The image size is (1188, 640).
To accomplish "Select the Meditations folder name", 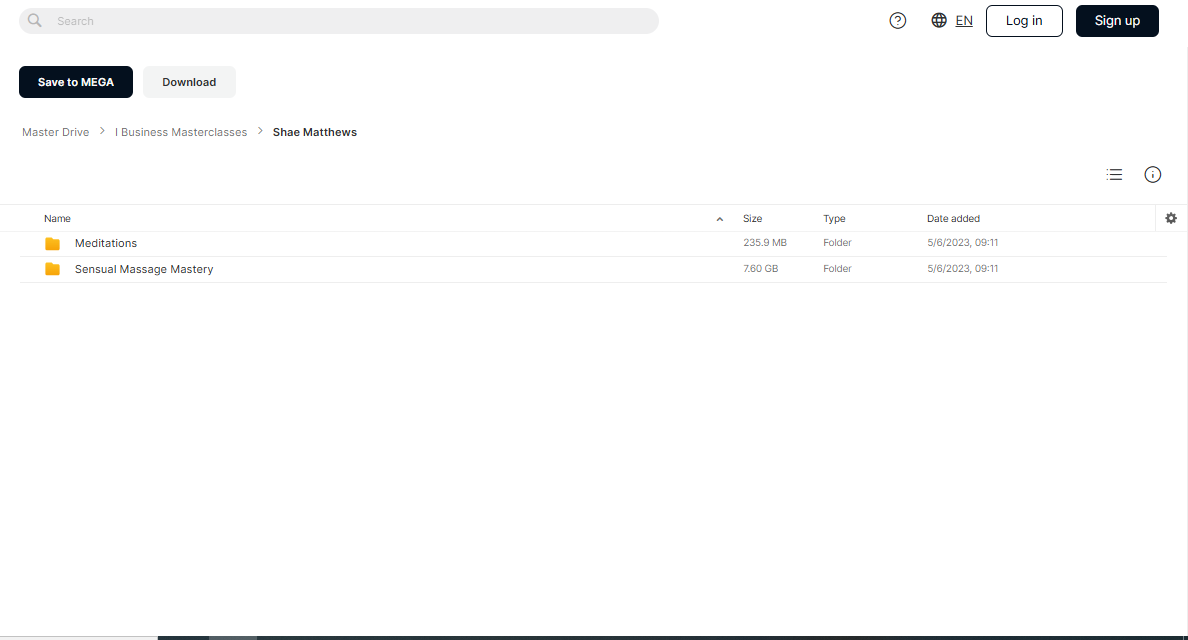I will (x=106, y=243).
